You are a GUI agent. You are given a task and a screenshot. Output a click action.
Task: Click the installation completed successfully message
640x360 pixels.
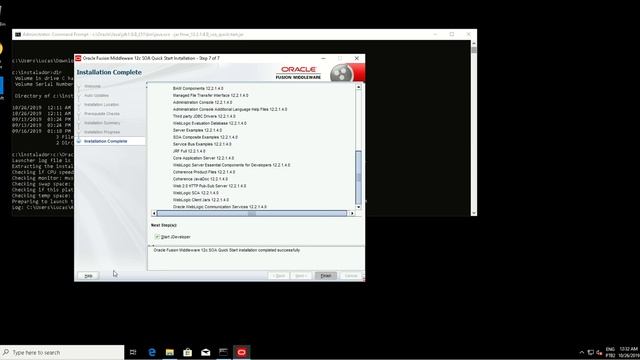pos(227,250)
